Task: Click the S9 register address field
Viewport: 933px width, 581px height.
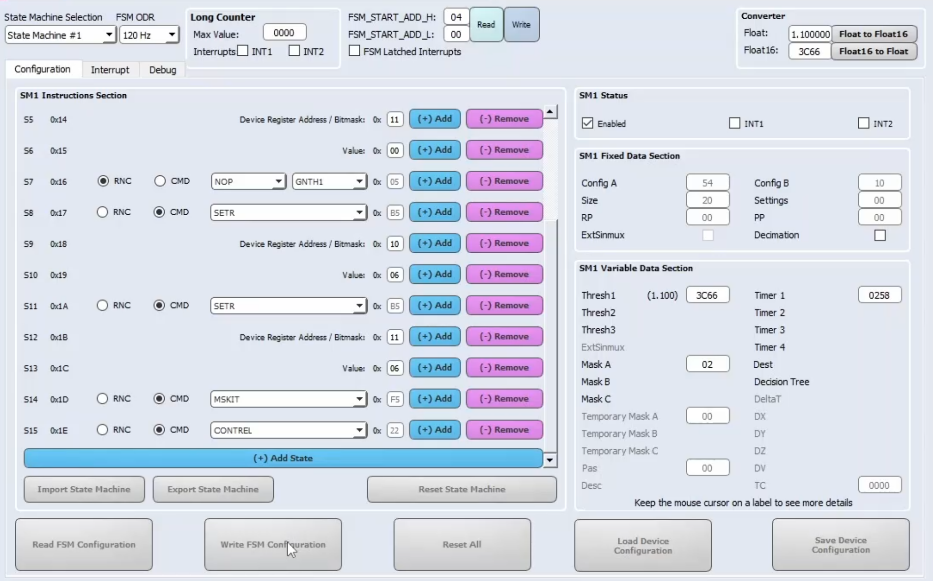Action: (395, 243)
